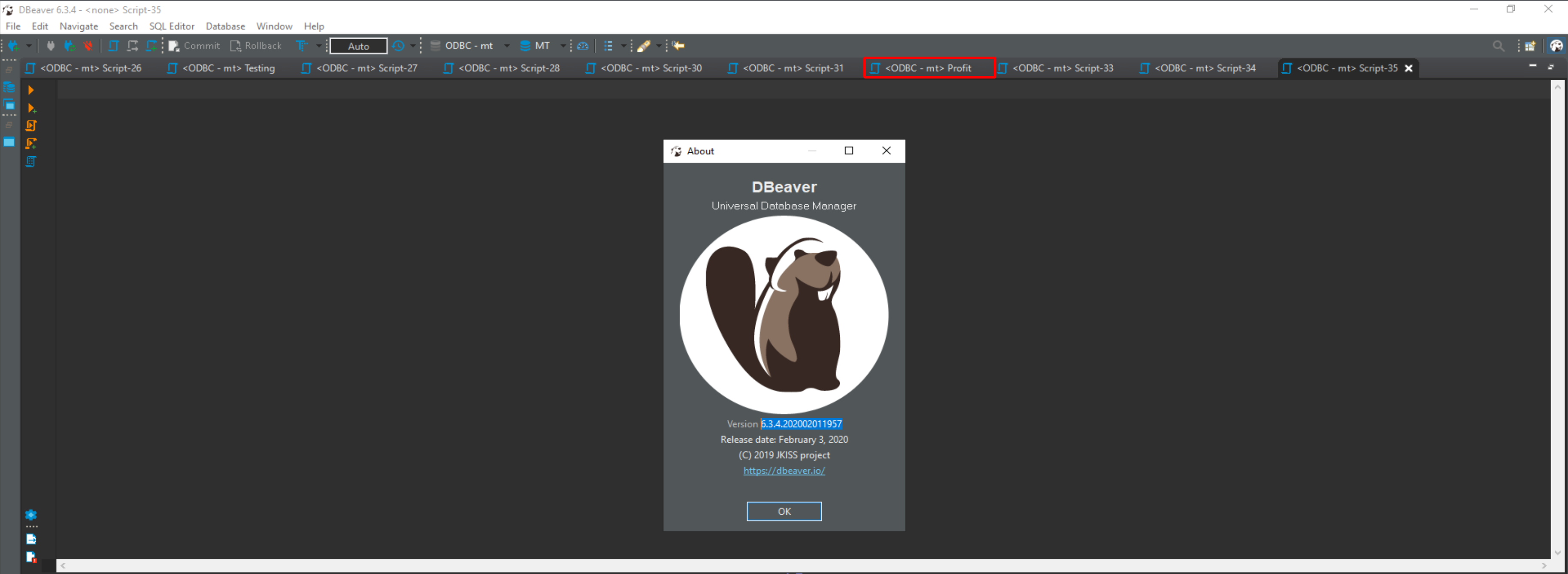Expand the New Connection dropdown arrow
This screenshot has height=574, width=1568.
pos(29,45)
